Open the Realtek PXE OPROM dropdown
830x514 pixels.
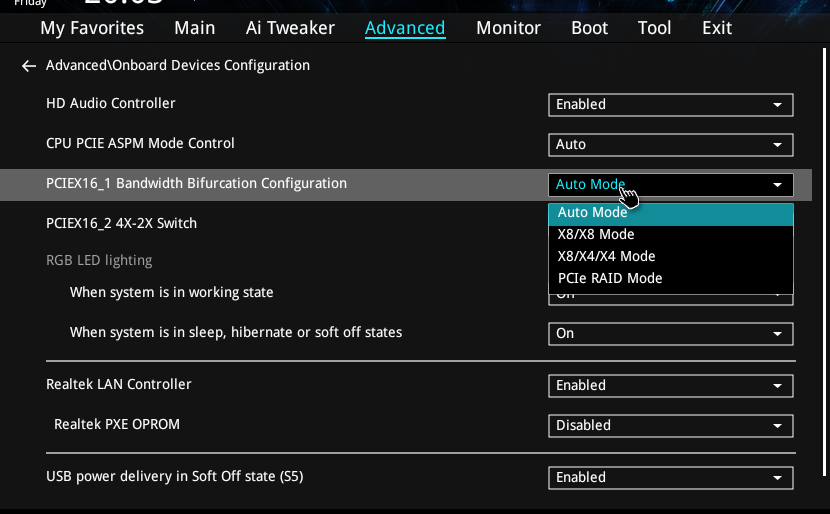670,425
